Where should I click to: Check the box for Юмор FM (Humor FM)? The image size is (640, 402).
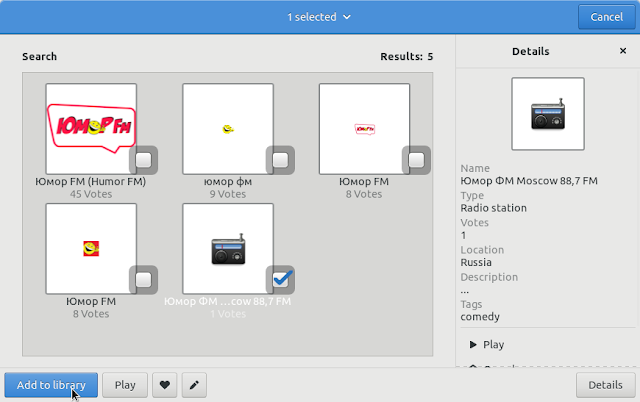tap(143, 160)
